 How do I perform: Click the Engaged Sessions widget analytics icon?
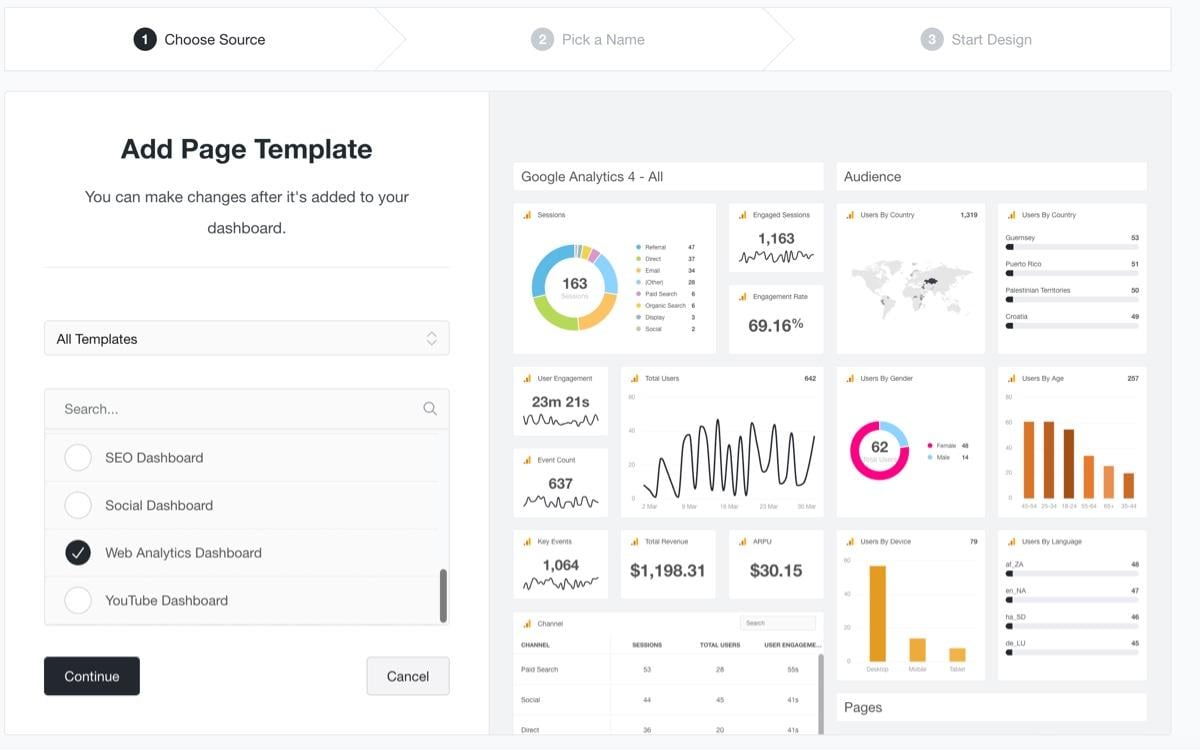point(743,215)
